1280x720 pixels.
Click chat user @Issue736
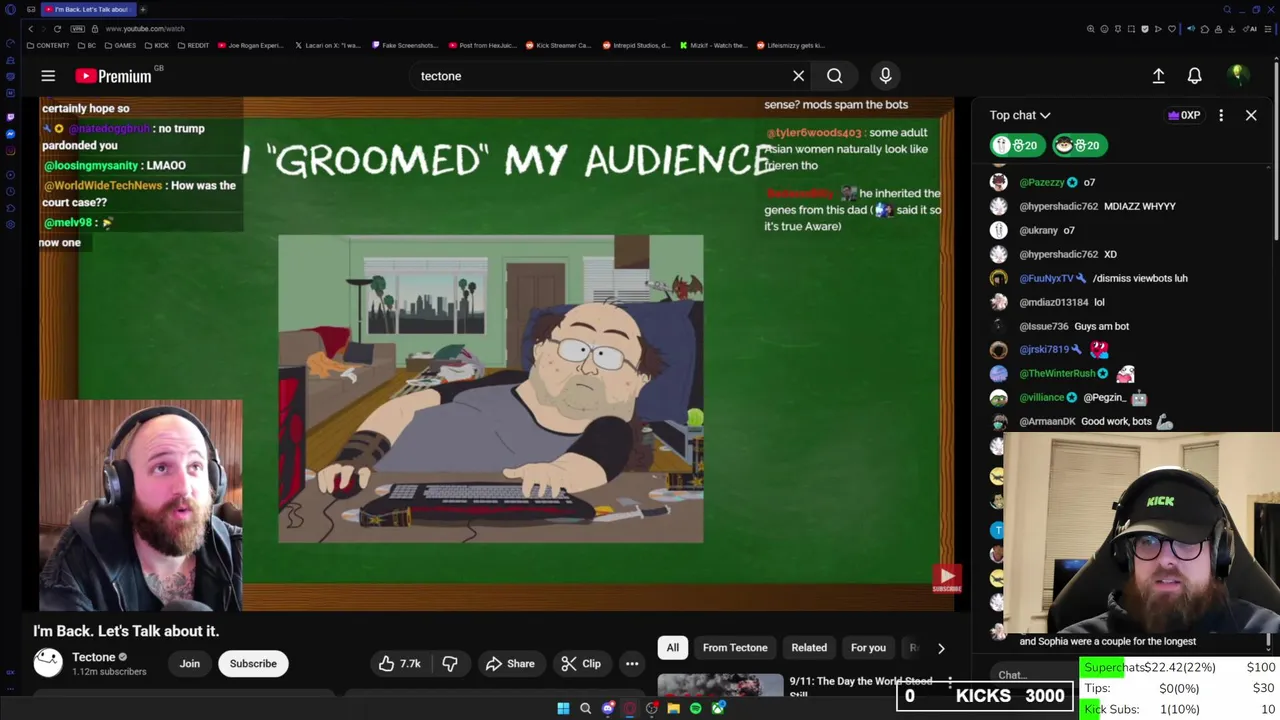1044,326
